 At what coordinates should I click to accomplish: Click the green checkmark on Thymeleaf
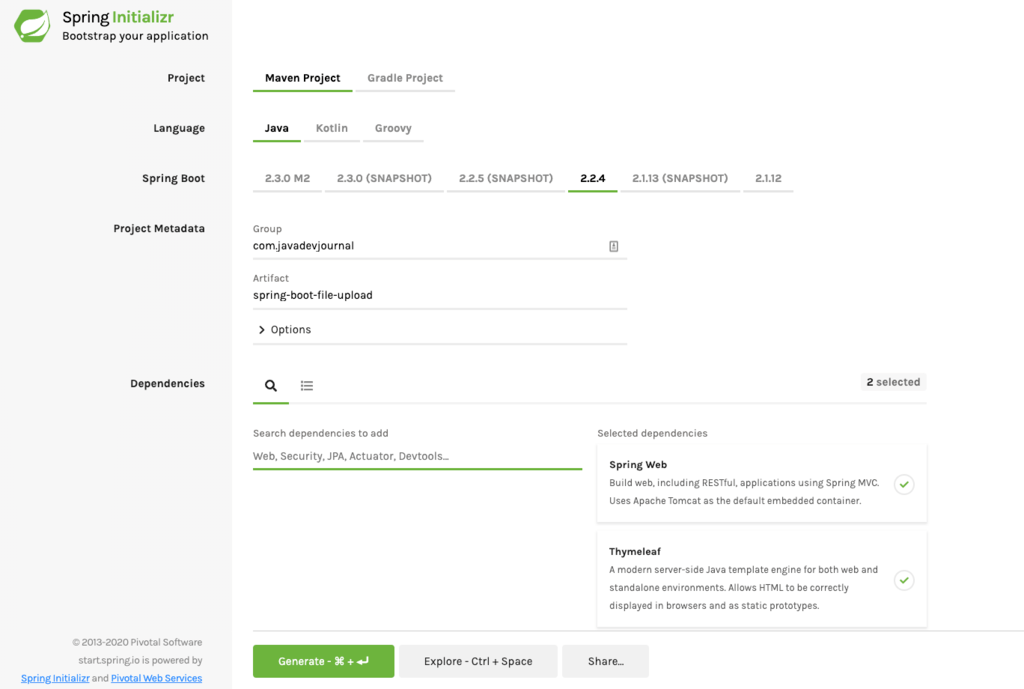coord(904,580)
